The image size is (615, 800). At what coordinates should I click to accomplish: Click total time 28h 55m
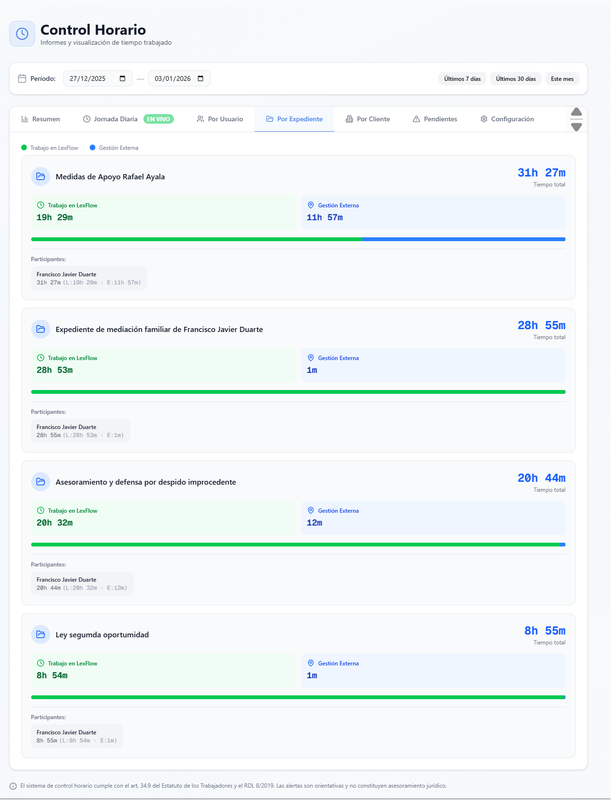pos(542,325)
